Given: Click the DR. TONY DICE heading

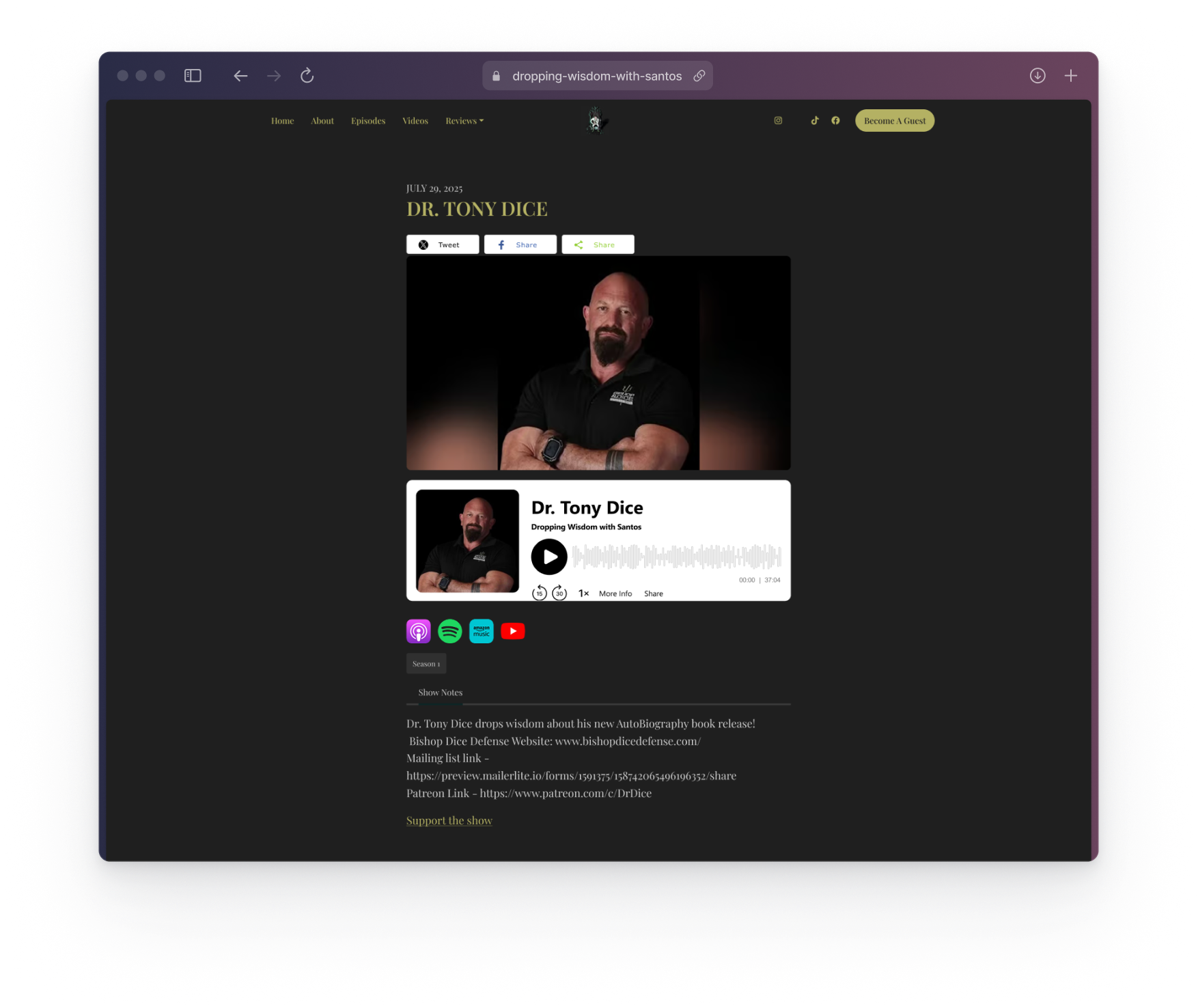Looking at the screenshot, I should pyautogui.click(x=477, y=210).
